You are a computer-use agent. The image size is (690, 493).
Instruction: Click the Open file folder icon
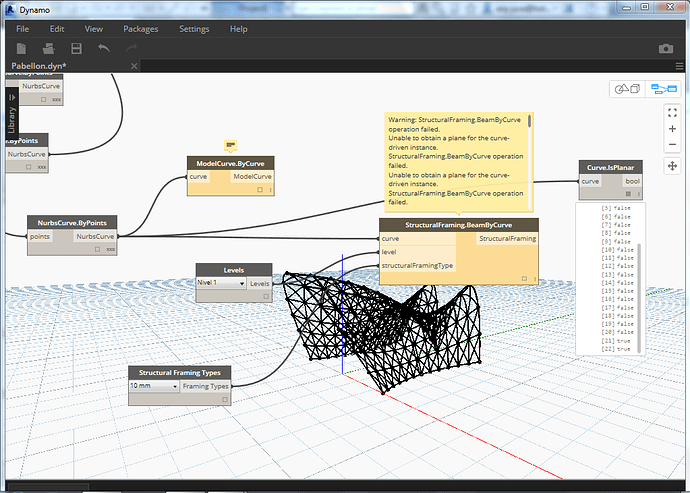coord(48,48)
